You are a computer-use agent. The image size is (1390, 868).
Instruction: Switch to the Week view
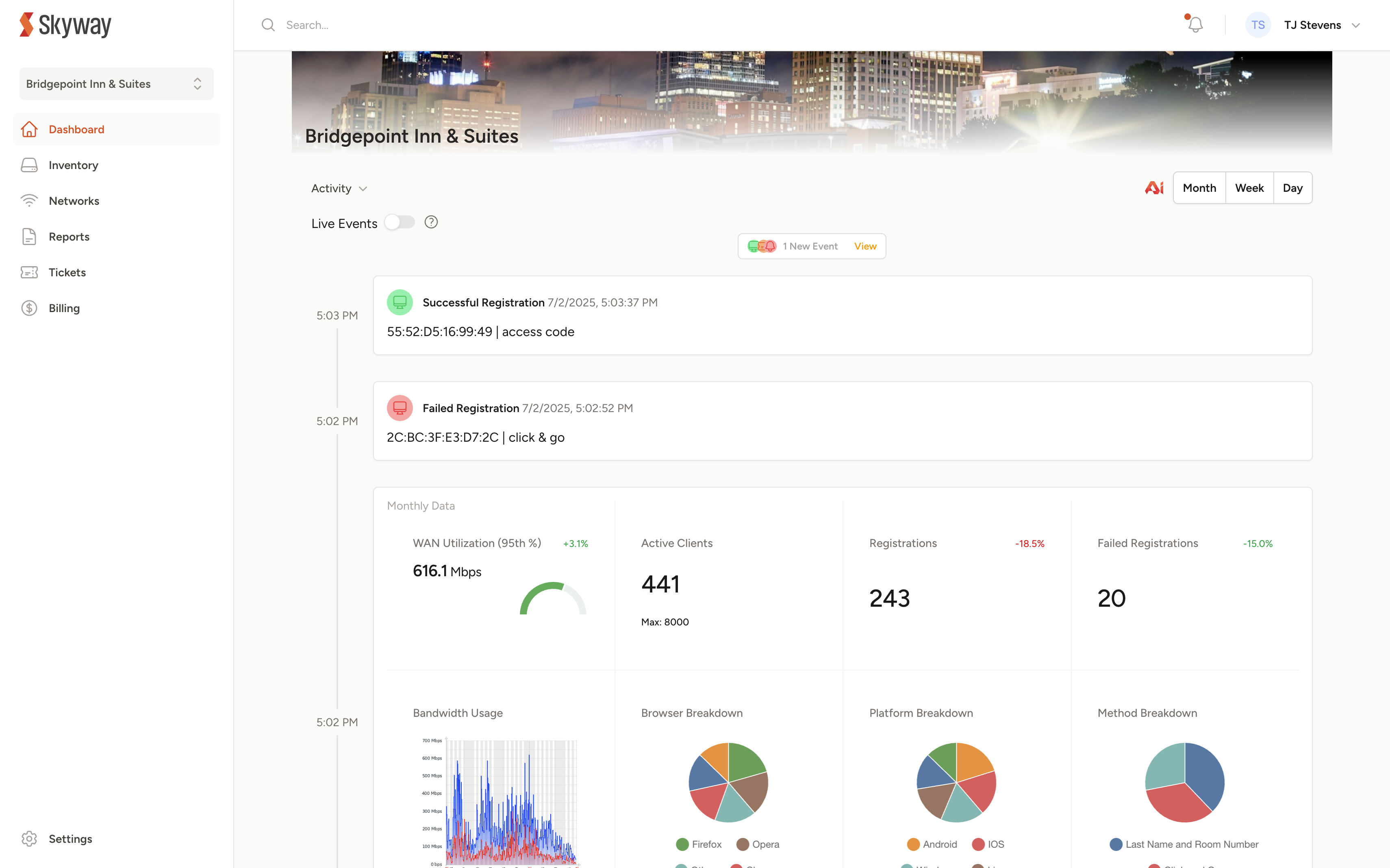click(x=1249, y=188)
